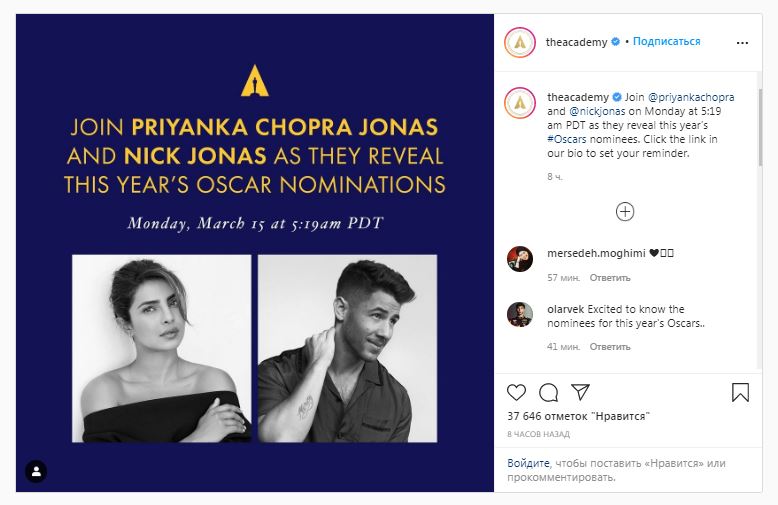Open the @priyankachopra mention link
This screenshot has height=505, width=778.
[x=693, y=97]
